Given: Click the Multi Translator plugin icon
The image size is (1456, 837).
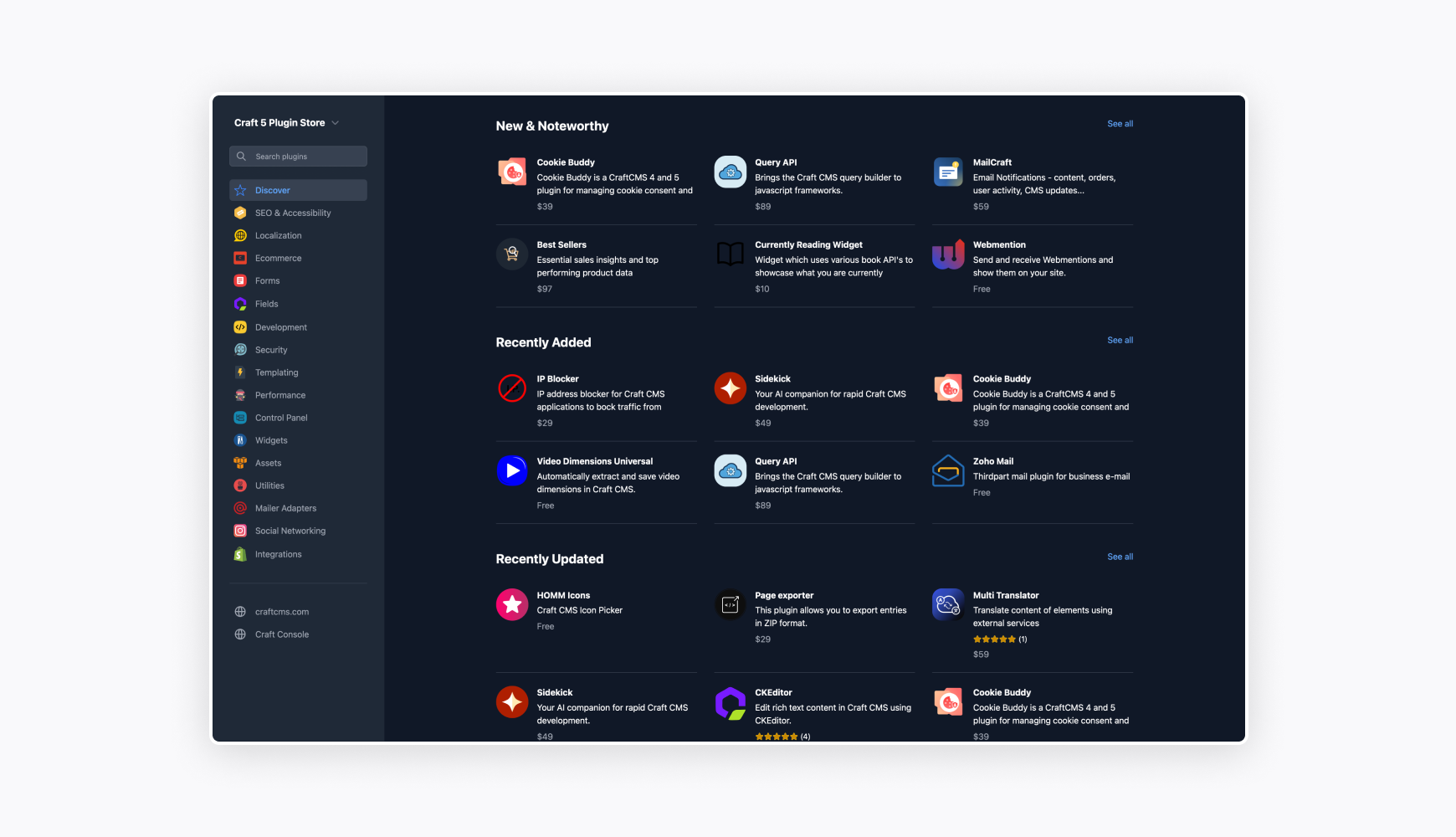Looking at the screenshot, I should [x=948, y=604].
